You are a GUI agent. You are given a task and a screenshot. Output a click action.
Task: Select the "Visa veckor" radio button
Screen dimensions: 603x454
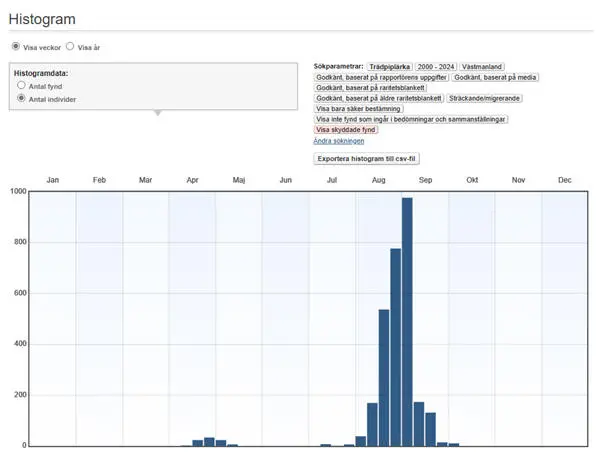pyautogui.click(x=15, y=46)
